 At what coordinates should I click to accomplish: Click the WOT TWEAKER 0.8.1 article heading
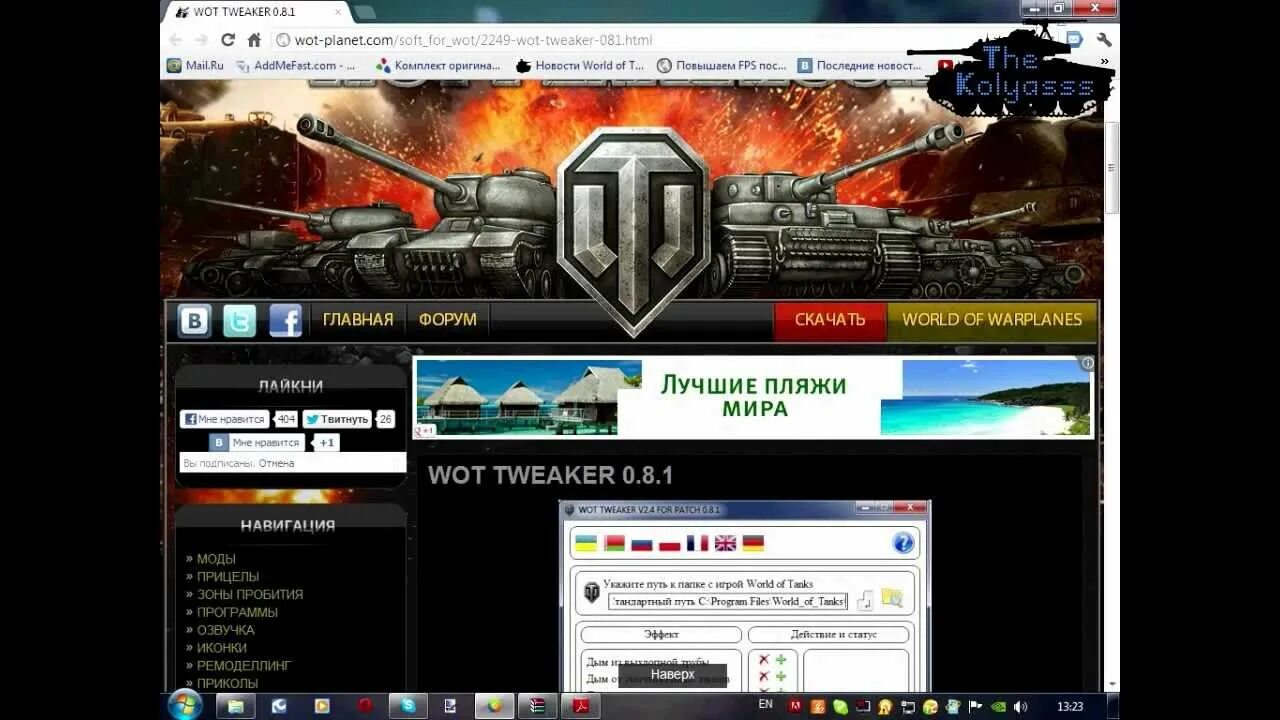(x=550, y=475)
